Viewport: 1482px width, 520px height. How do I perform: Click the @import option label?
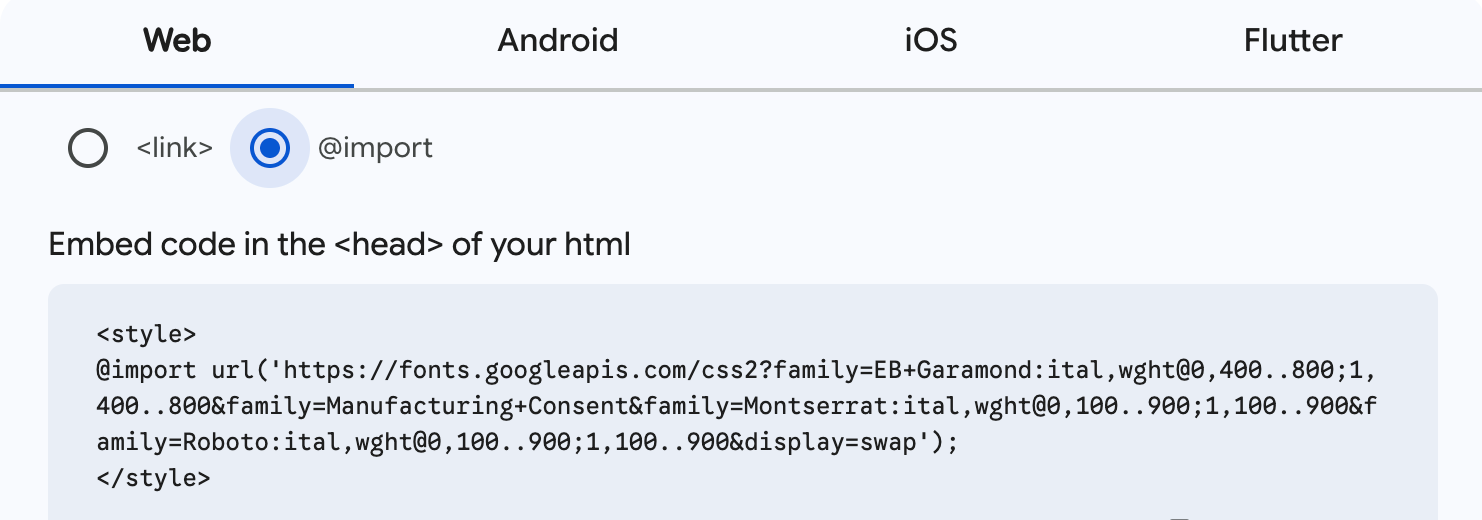375,149
